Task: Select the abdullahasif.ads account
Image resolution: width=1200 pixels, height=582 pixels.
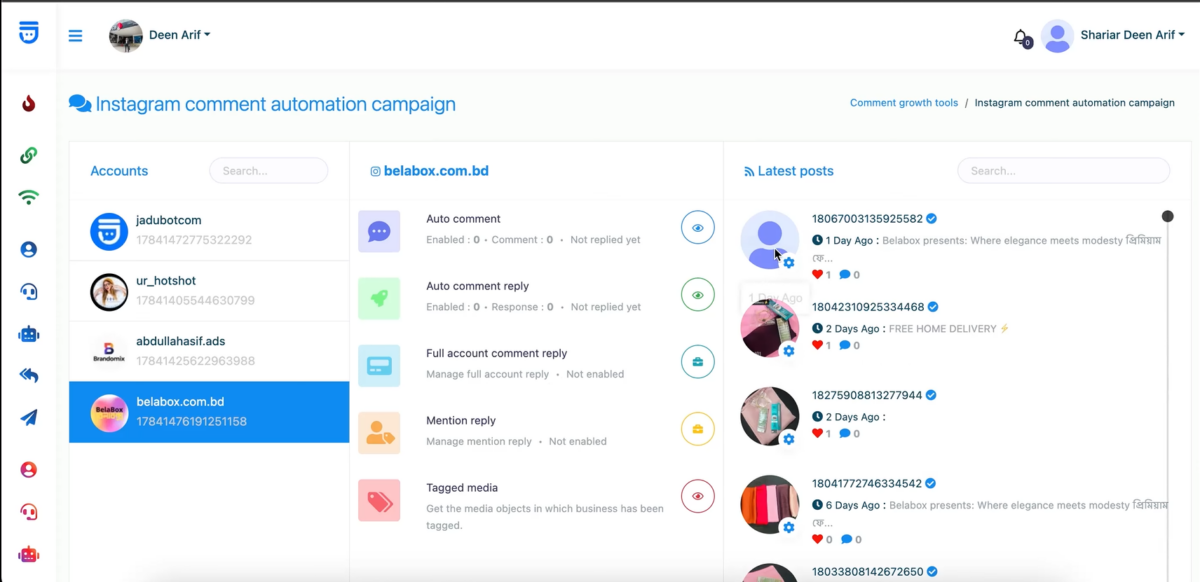Action: [209, 351]
